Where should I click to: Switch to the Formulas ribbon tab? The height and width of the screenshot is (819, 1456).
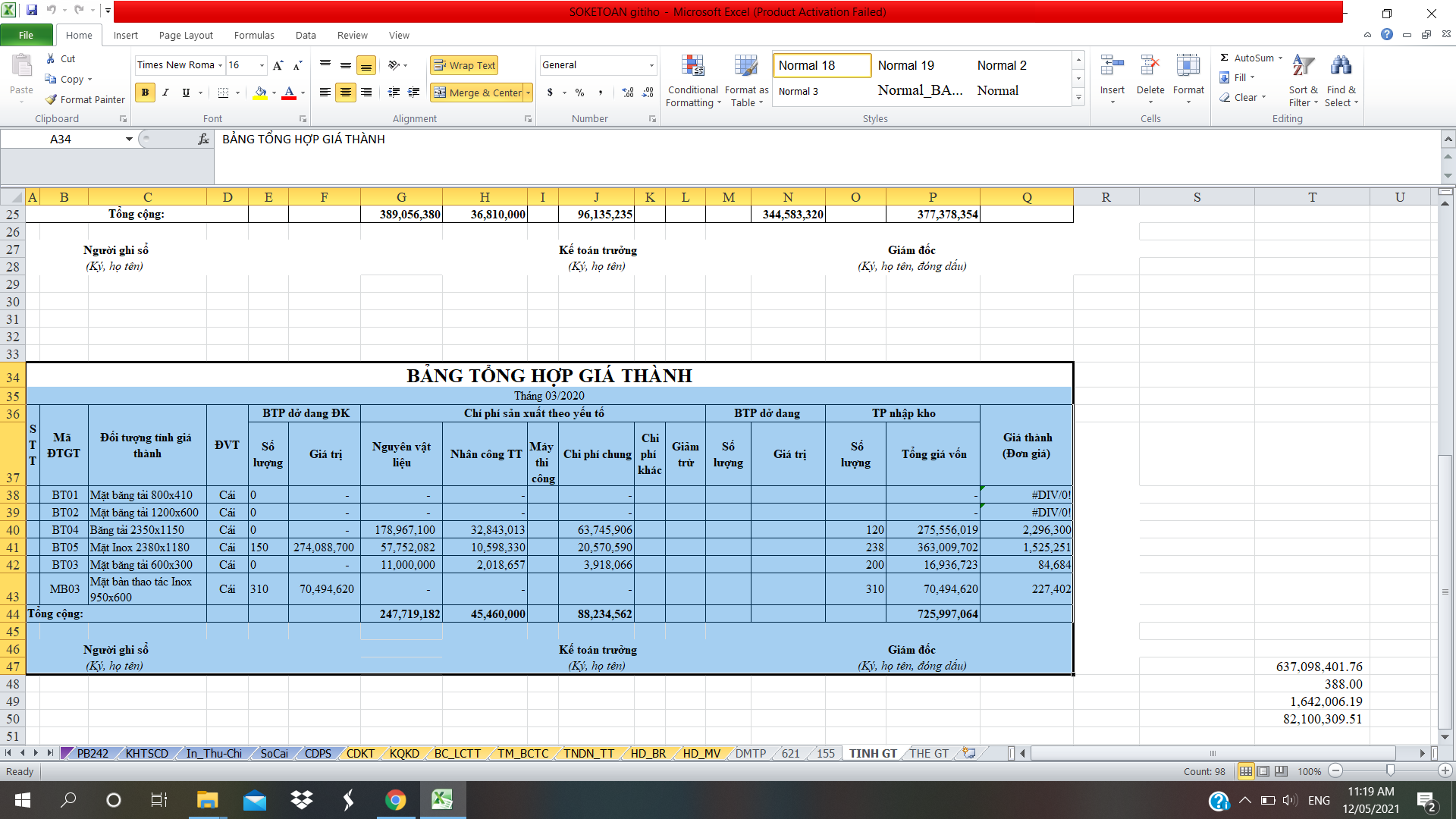tap(254, 35)
